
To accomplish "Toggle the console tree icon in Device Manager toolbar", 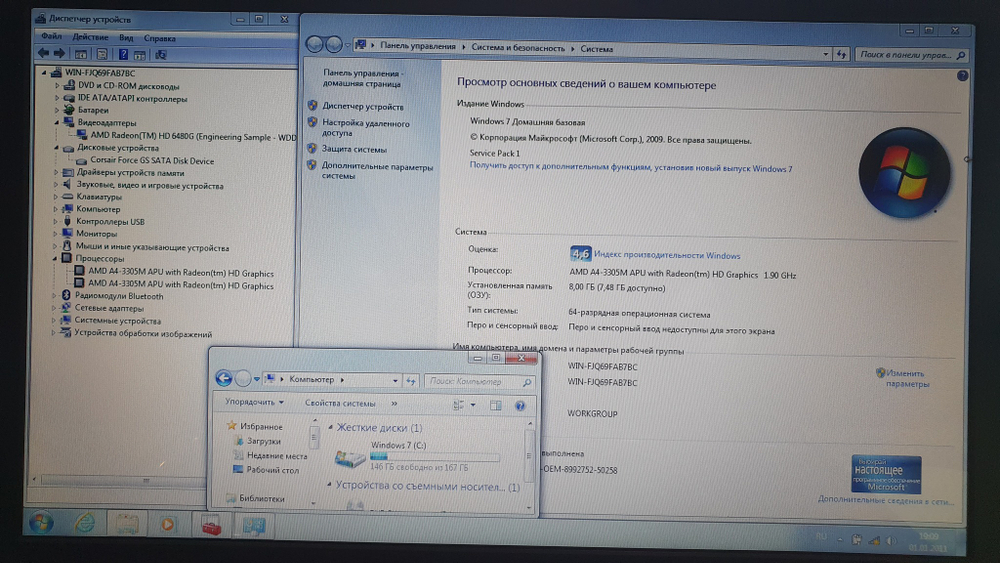I will [x=80, y=54].
